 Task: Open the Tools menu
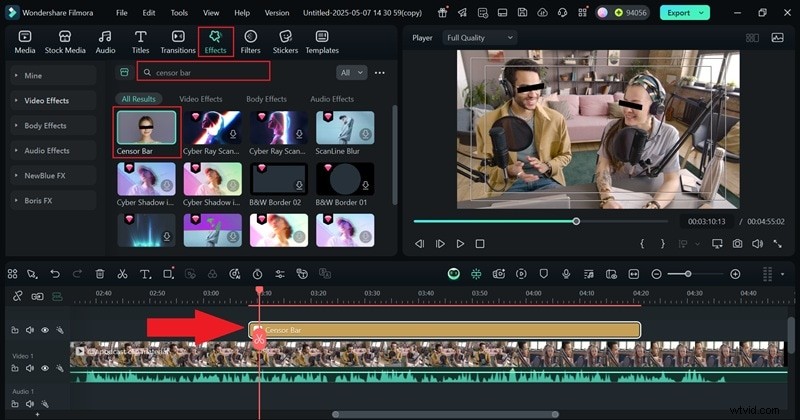coord(179,13)
